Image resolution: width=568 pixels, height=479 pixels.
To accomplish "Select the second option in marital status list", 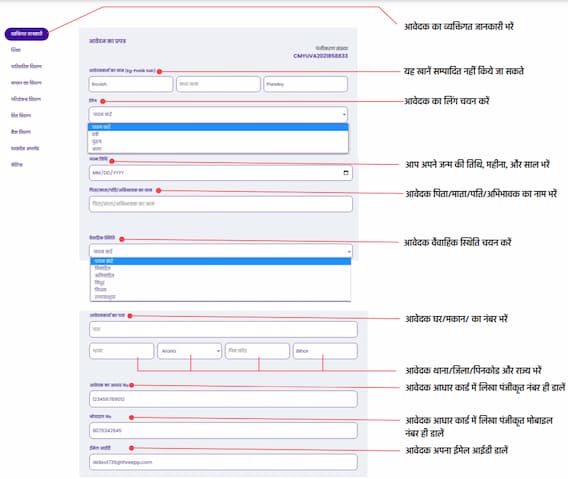I will point(220,268).
